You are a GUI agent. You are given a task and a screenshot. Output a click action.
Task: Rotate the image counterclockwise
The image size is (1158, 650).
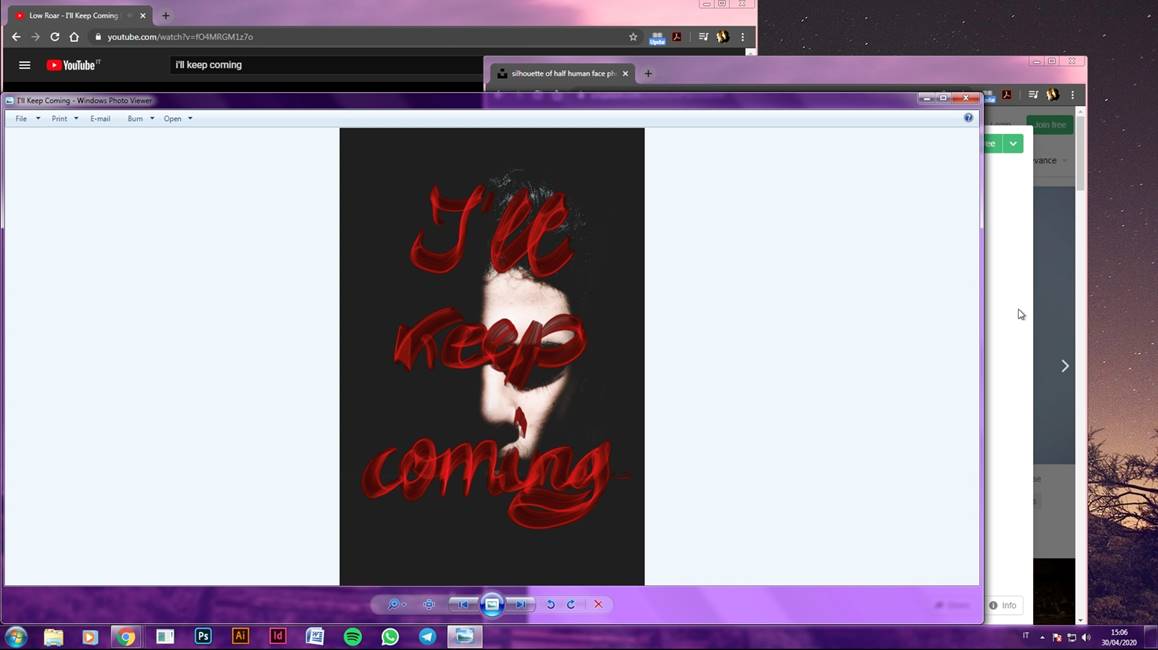coord(550,604)
